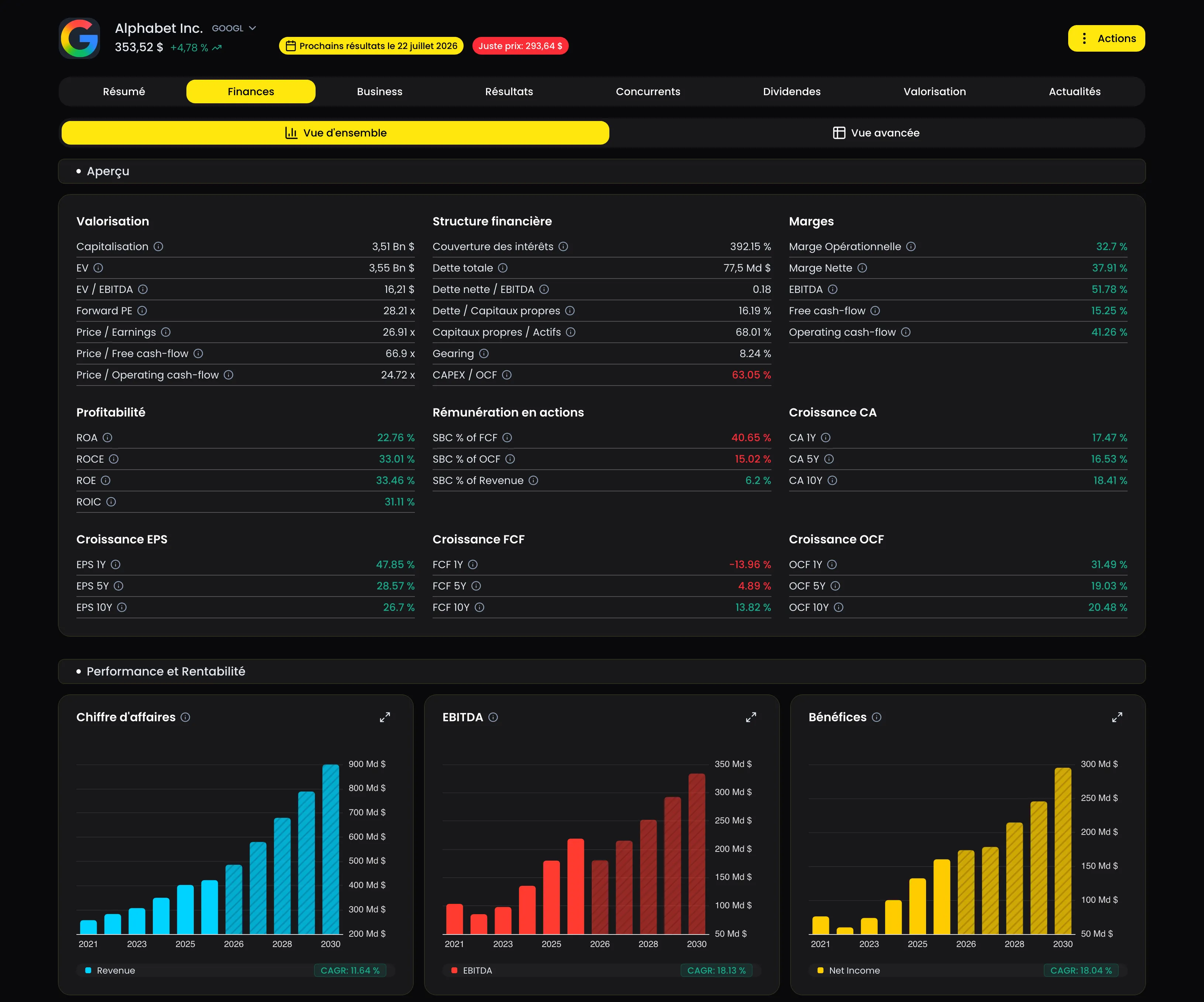Click info icon beside Forward PE
1204x1002 pixels.
click(142, 311)
